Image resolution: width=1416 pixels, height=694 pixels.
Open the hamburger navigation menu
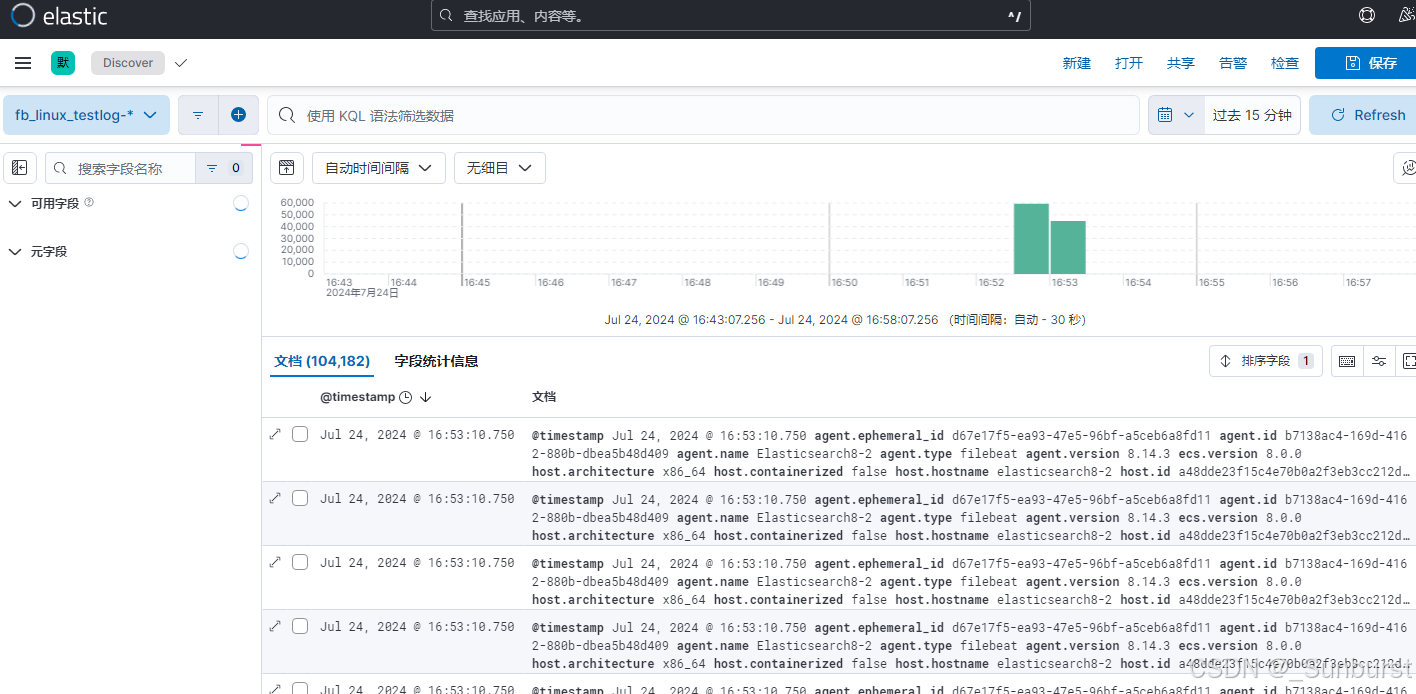coord(22,62)
